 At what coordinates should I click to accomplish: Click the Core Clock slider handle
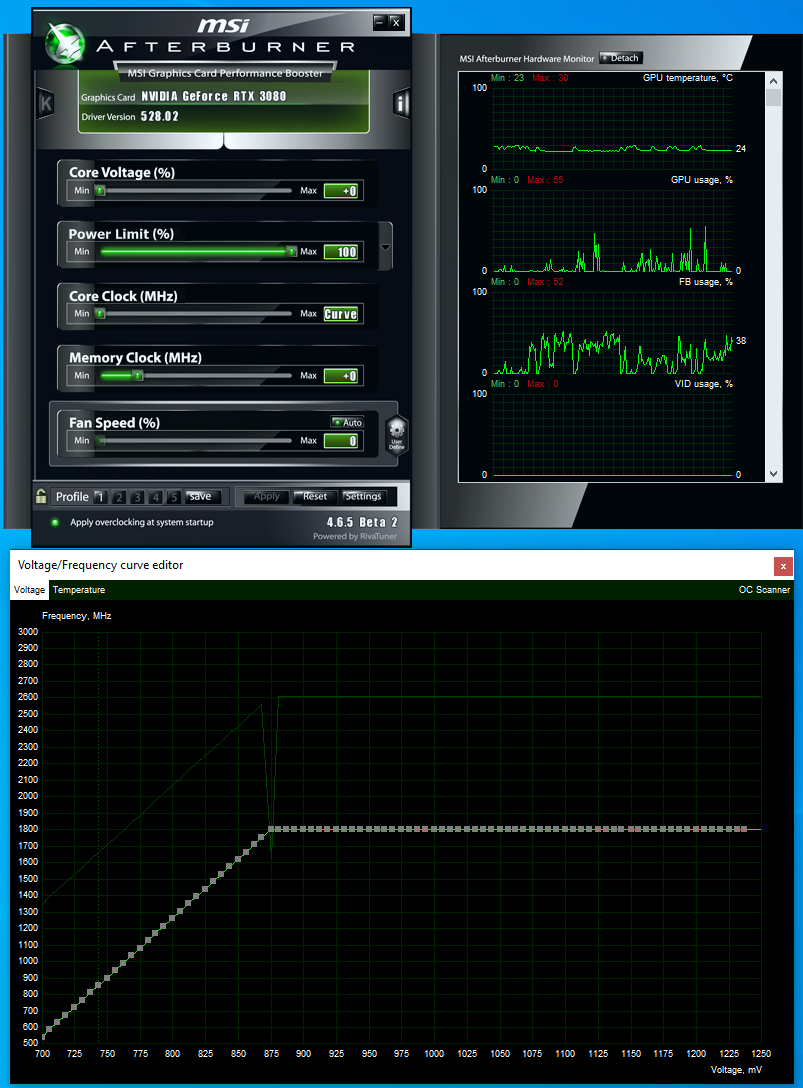tap(100, 314)
